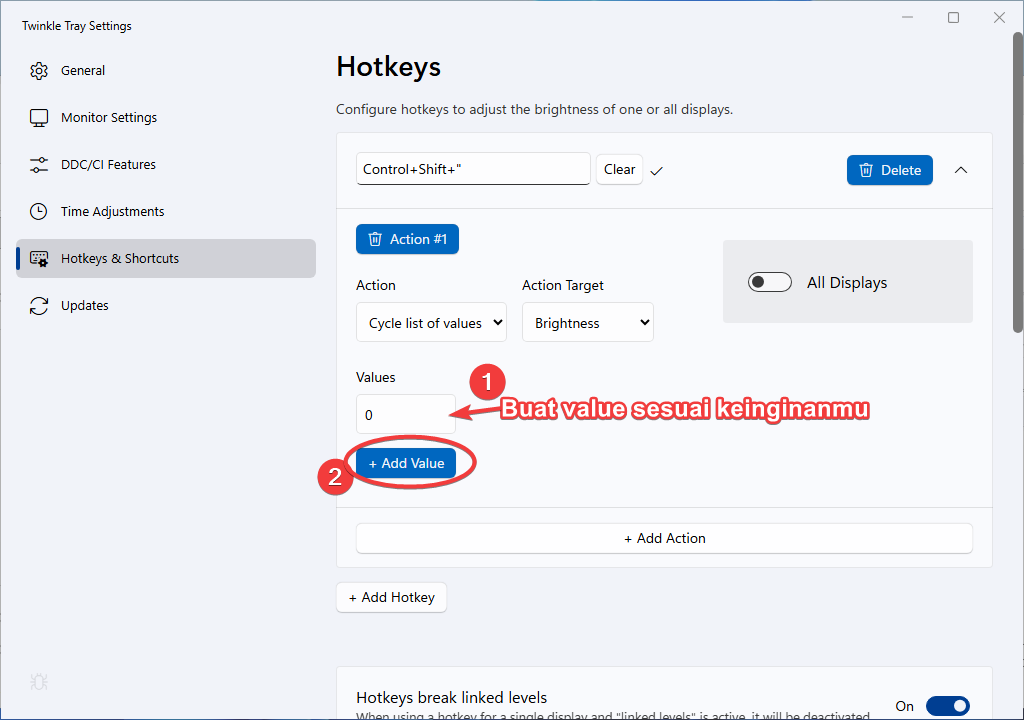Open the Time Adjustments section
Image resolution: width=1024 pixels, height=720 pixels.
(112, 212)
